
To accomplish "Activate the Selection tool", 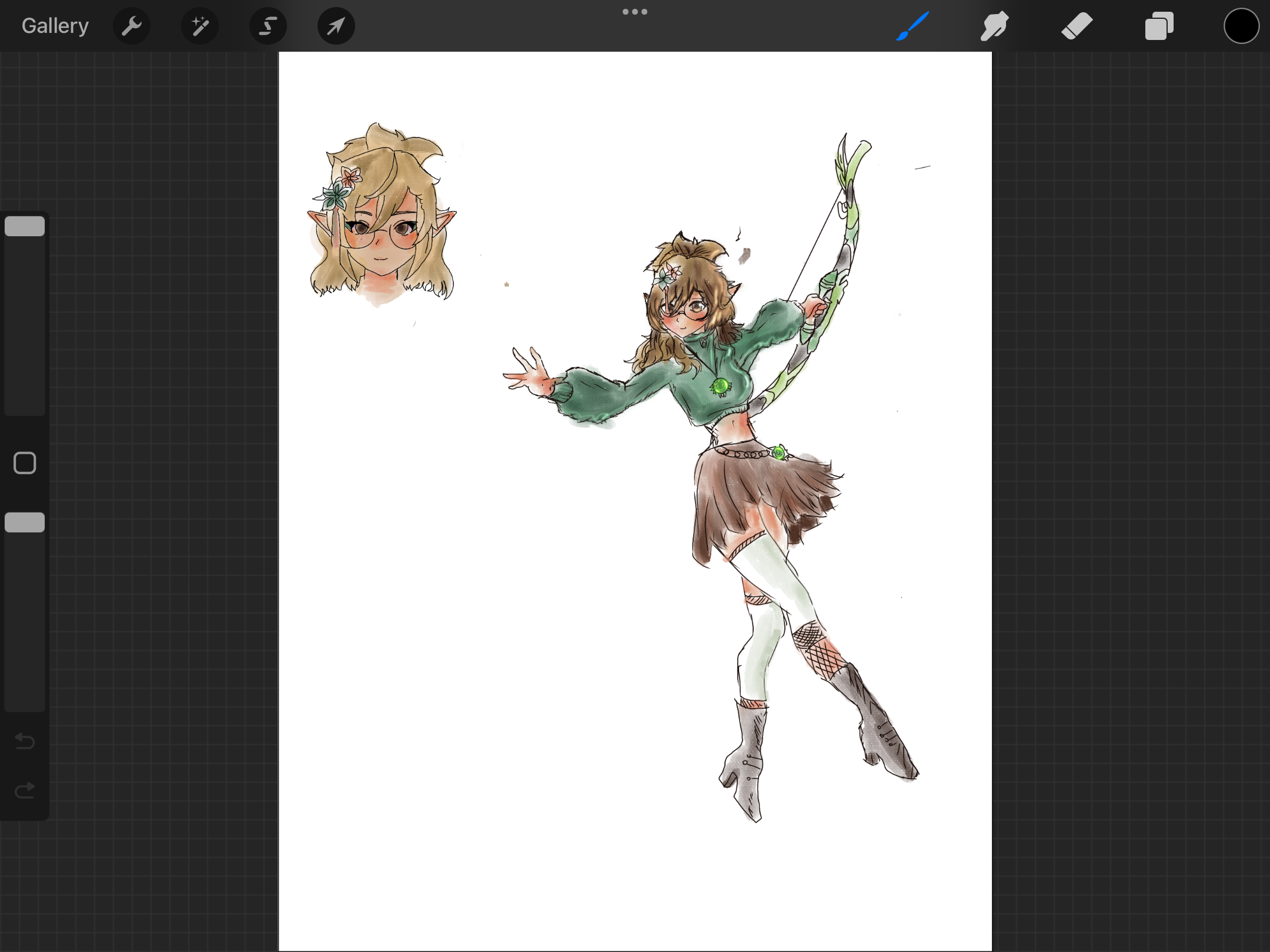I will click(x=268, y=25).
